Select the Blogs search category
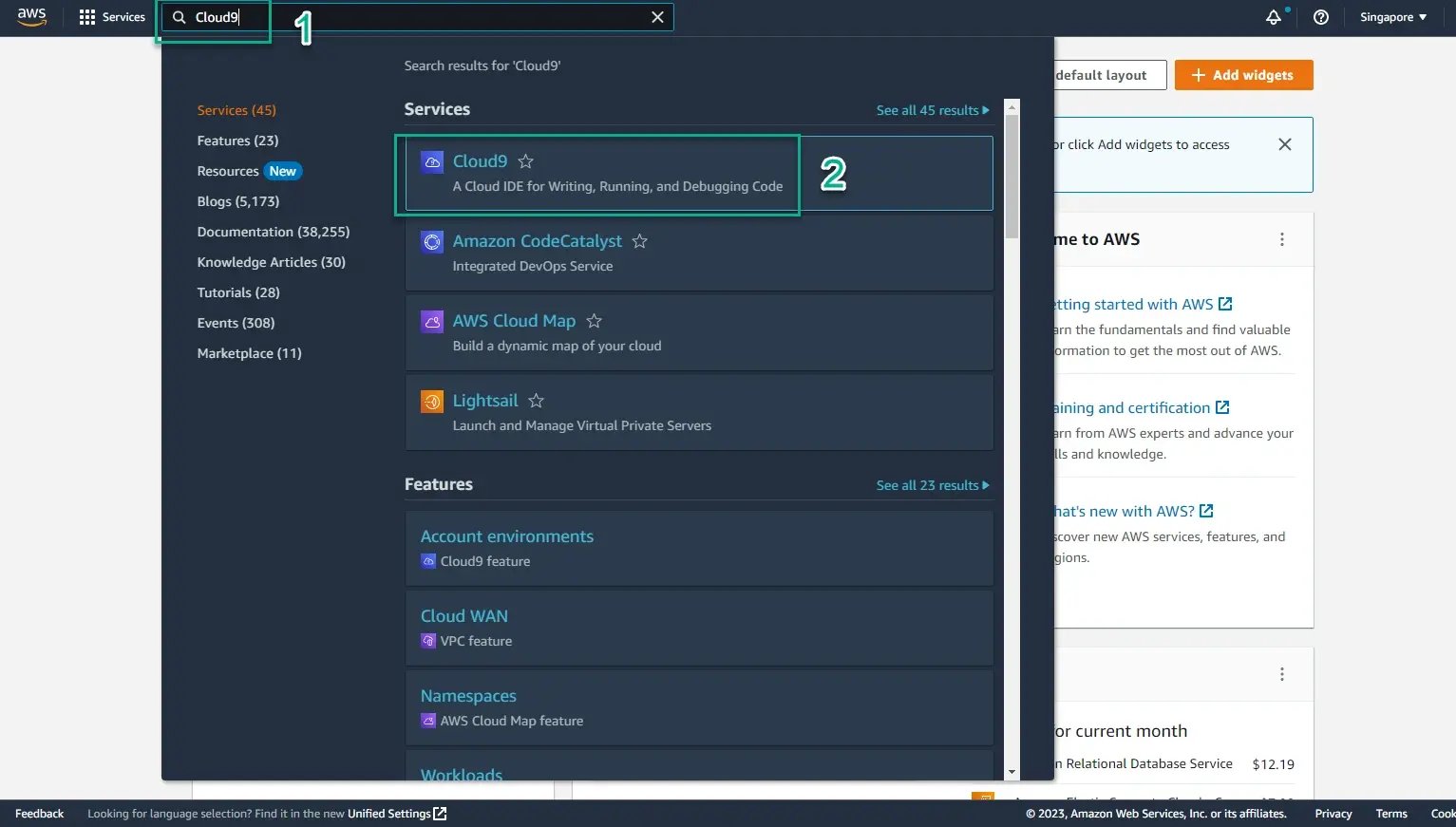This screenshot has width=1456, height=827. point(238,200)
